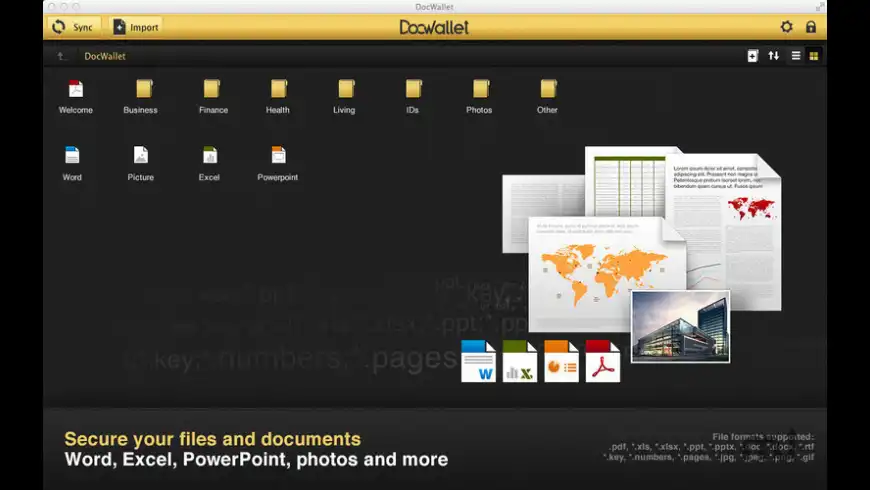Select the Powerpoint file
This screenshot has width=870, height=490.
[x=278, y=164]
